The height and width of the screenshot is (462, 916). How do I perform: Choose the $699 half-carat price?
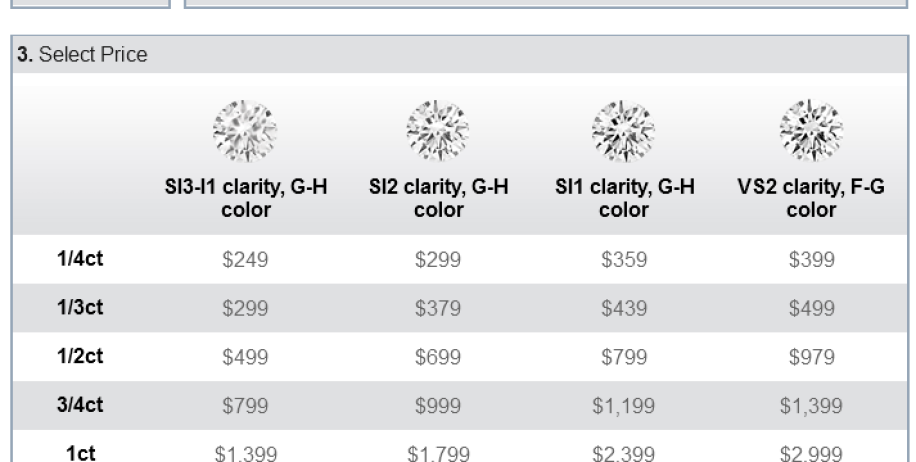point(438,357)
